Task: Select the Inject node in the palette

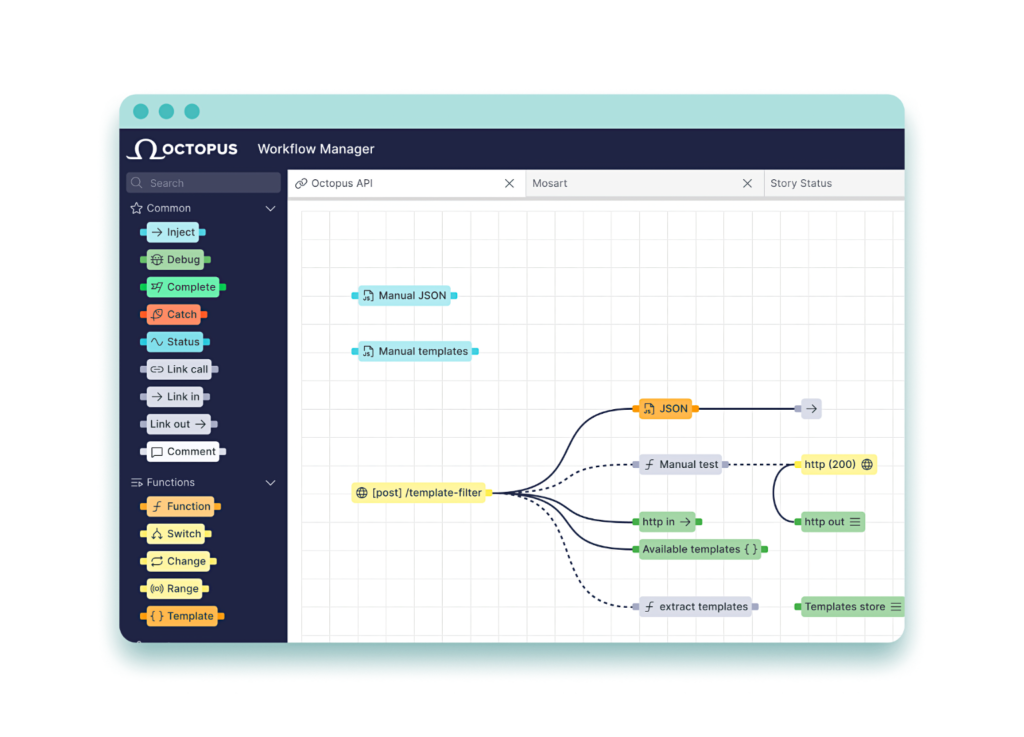Action: (x=173, y=232)
